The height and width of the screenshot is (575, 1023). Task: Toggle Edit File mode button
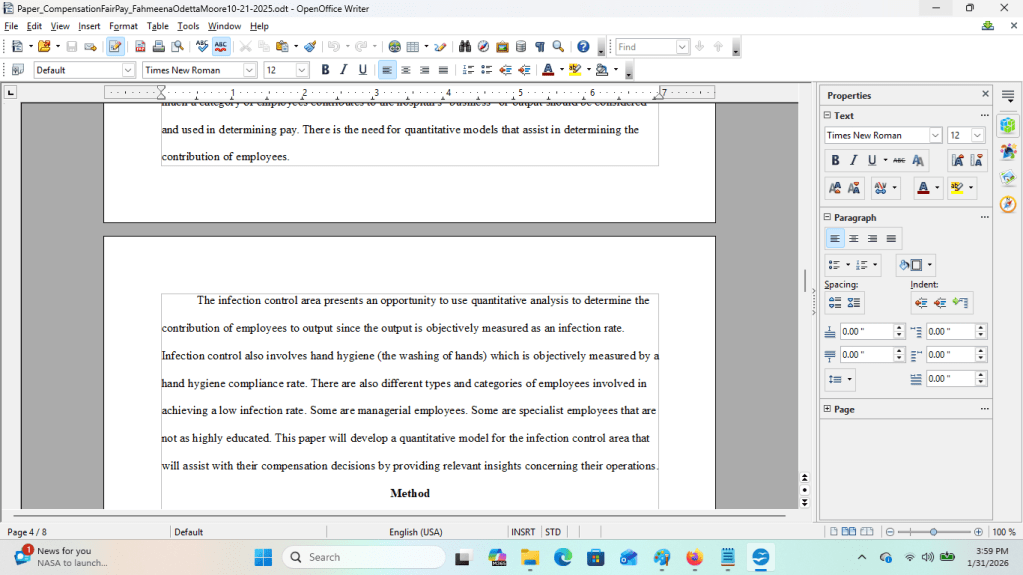[115, 47]
